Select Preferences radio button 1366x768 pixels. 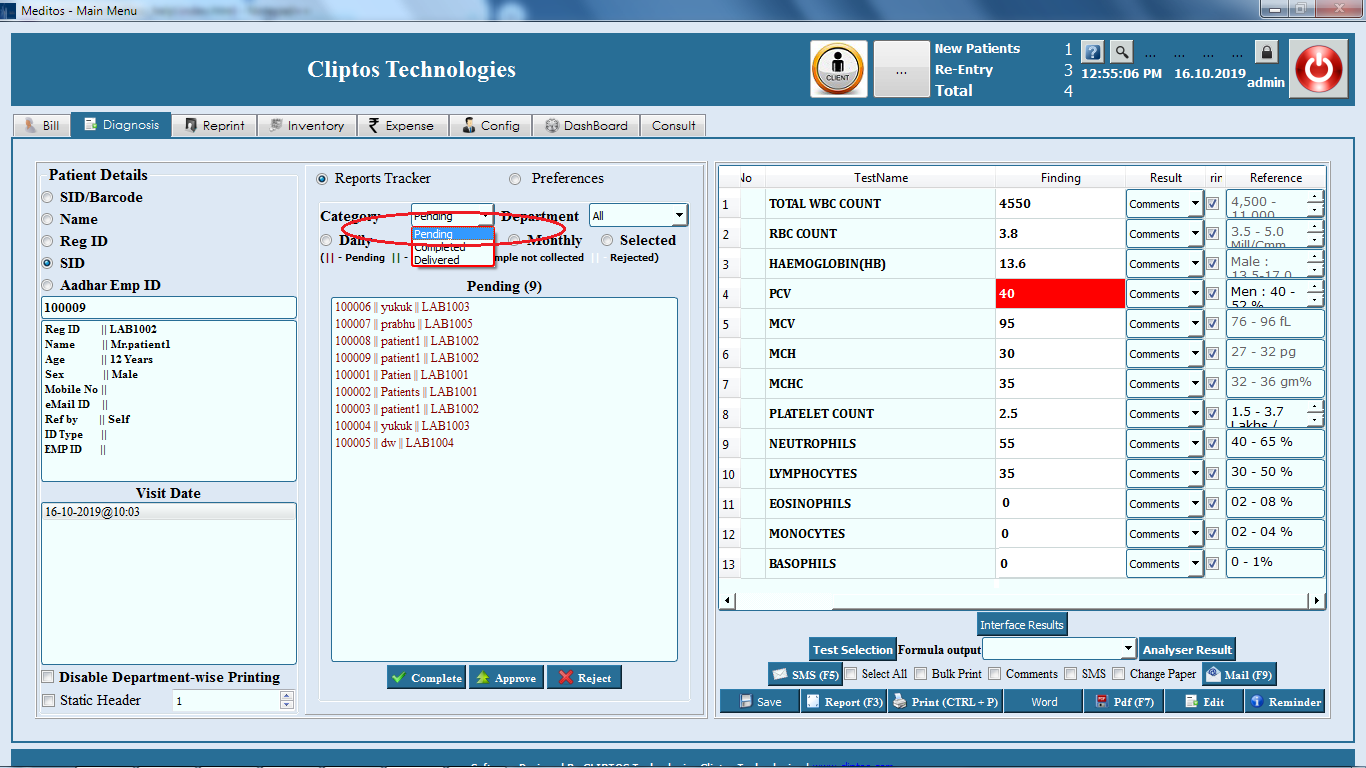coord(515,179)
